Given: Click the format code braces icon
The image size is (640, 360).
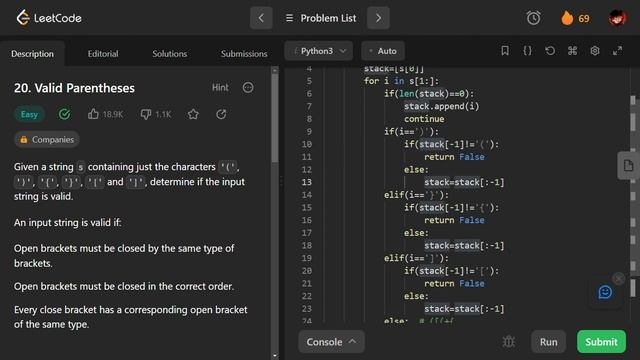Looking at the screenshot, I should [527, 51].
